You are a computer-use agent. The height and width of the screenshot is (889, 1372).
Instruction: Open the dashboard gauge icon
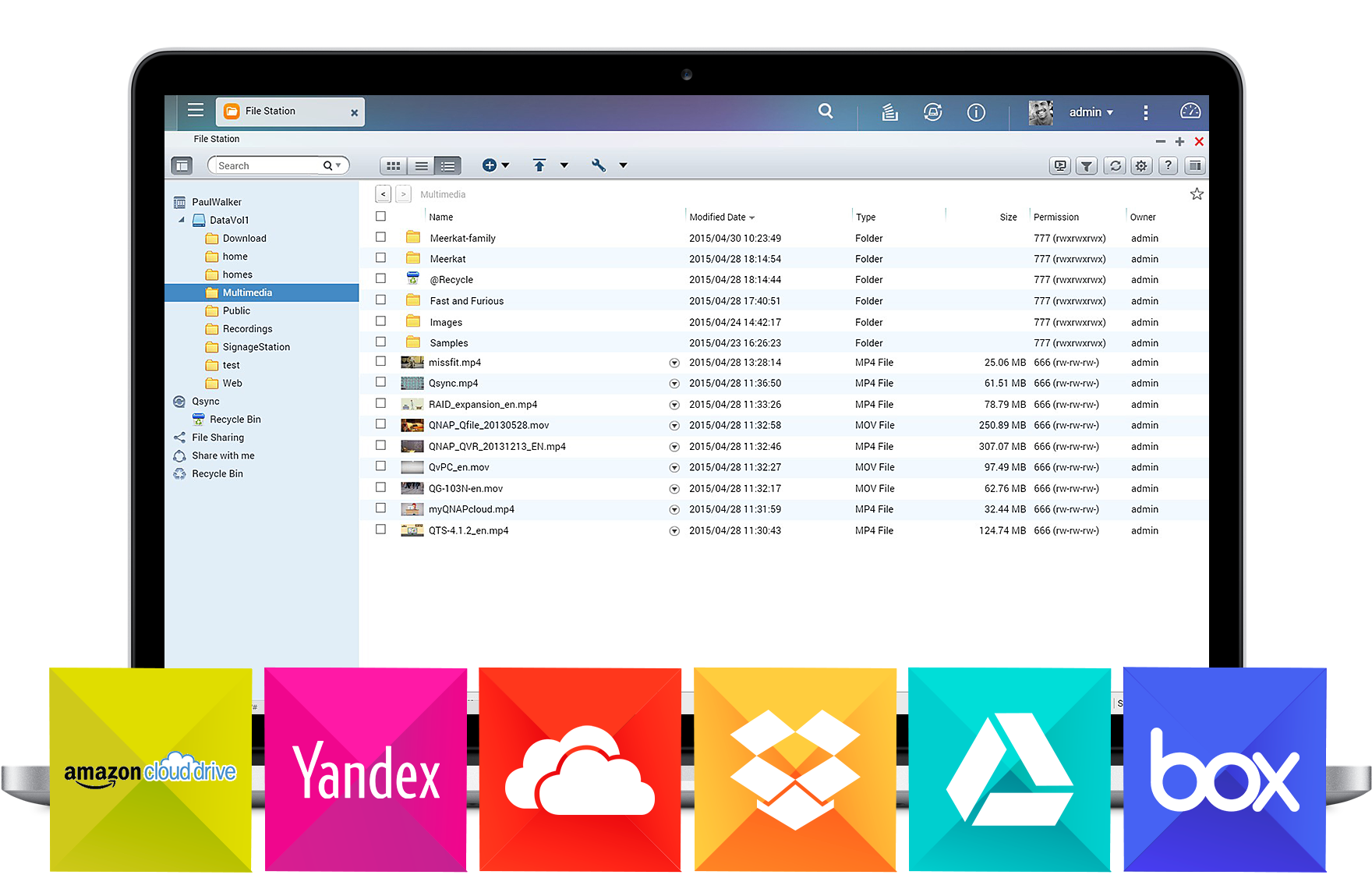pos(1190,112)
